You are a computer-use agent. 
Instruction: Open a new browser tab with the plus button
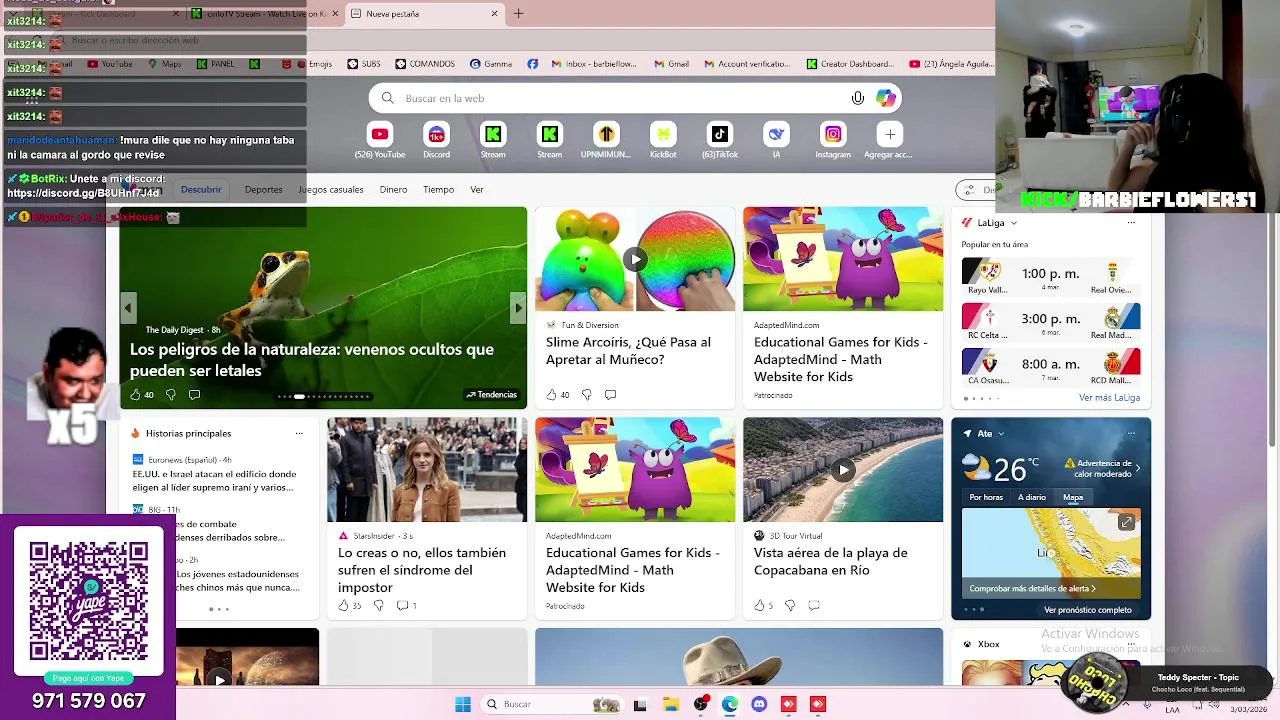coord(518,14)
